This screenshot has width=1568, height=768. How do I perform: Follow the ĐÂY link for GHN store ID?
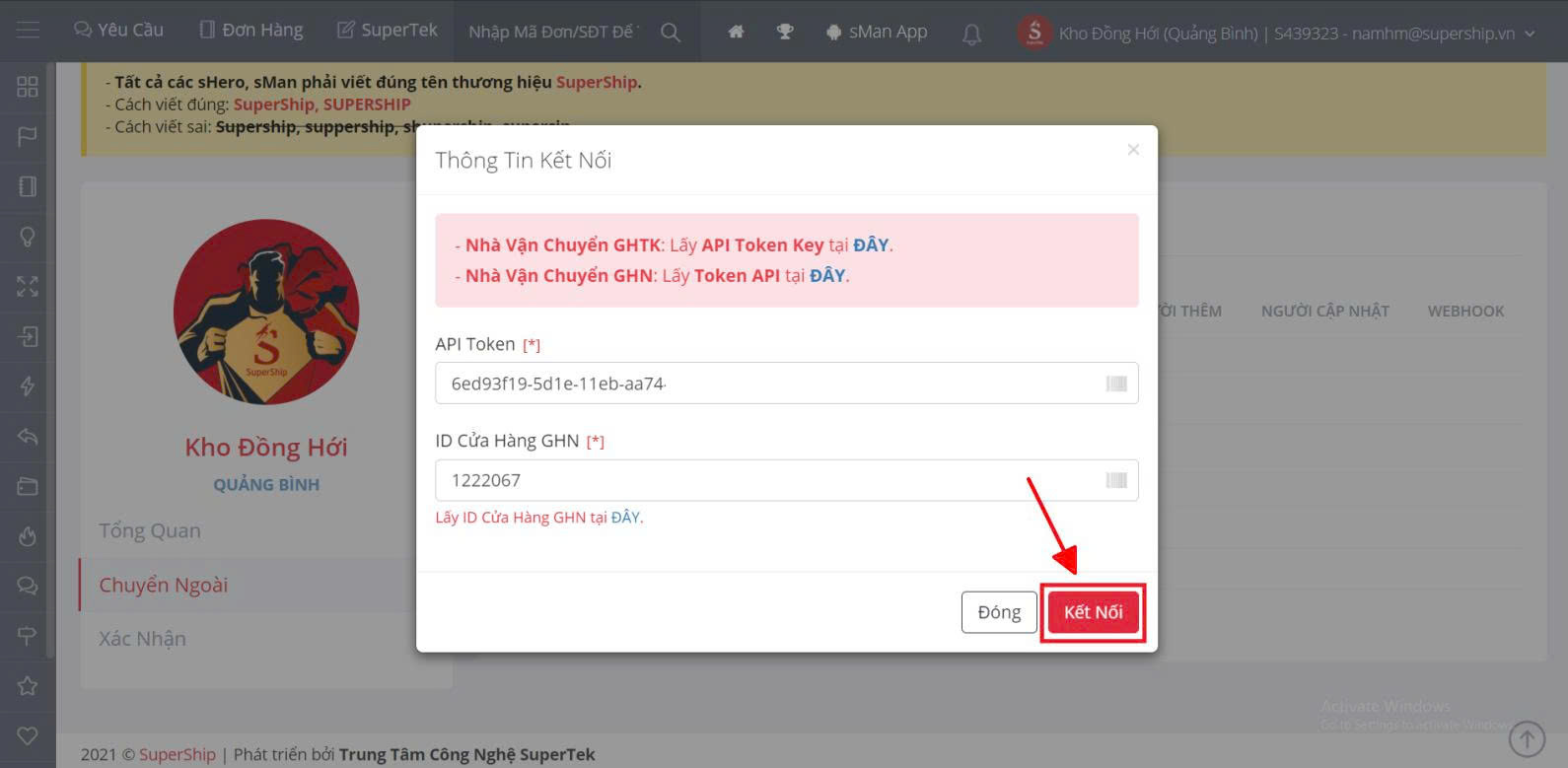click(625, 517)
